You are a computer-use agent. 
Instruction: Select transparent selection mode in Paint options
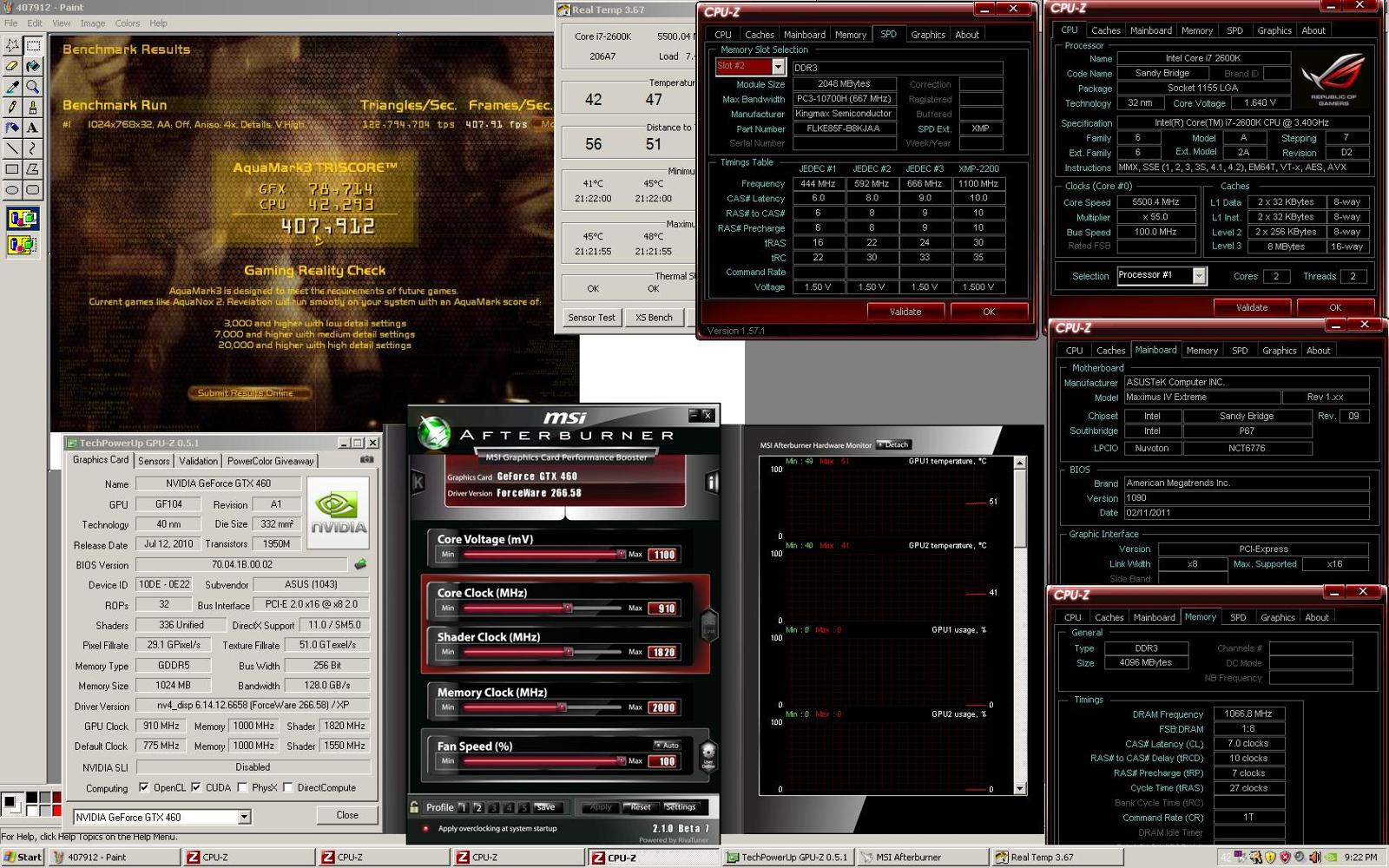23,246
